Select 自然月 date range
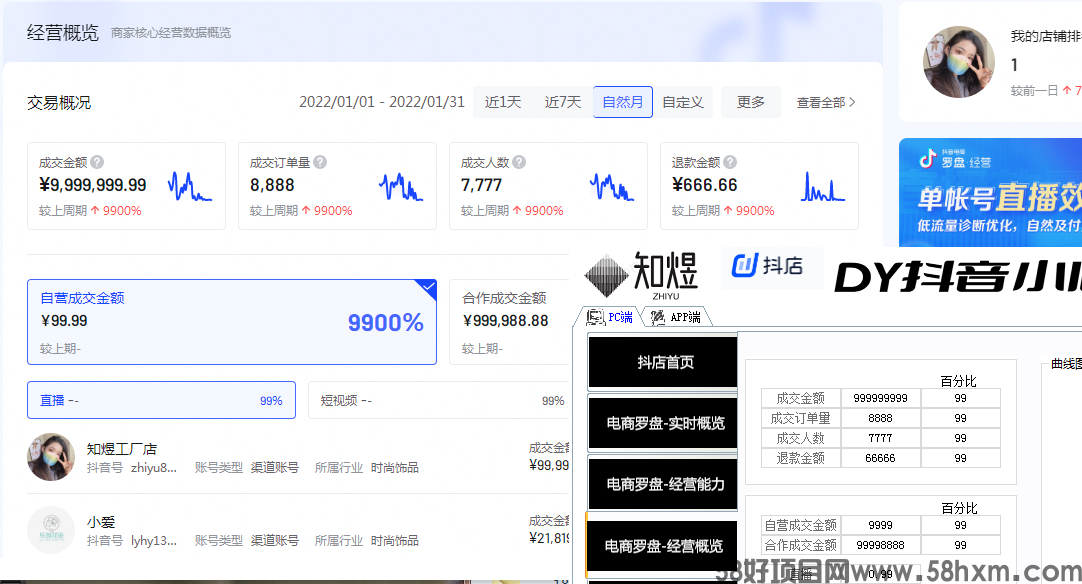Screen dimensions: 1082x584 (622, 102)
